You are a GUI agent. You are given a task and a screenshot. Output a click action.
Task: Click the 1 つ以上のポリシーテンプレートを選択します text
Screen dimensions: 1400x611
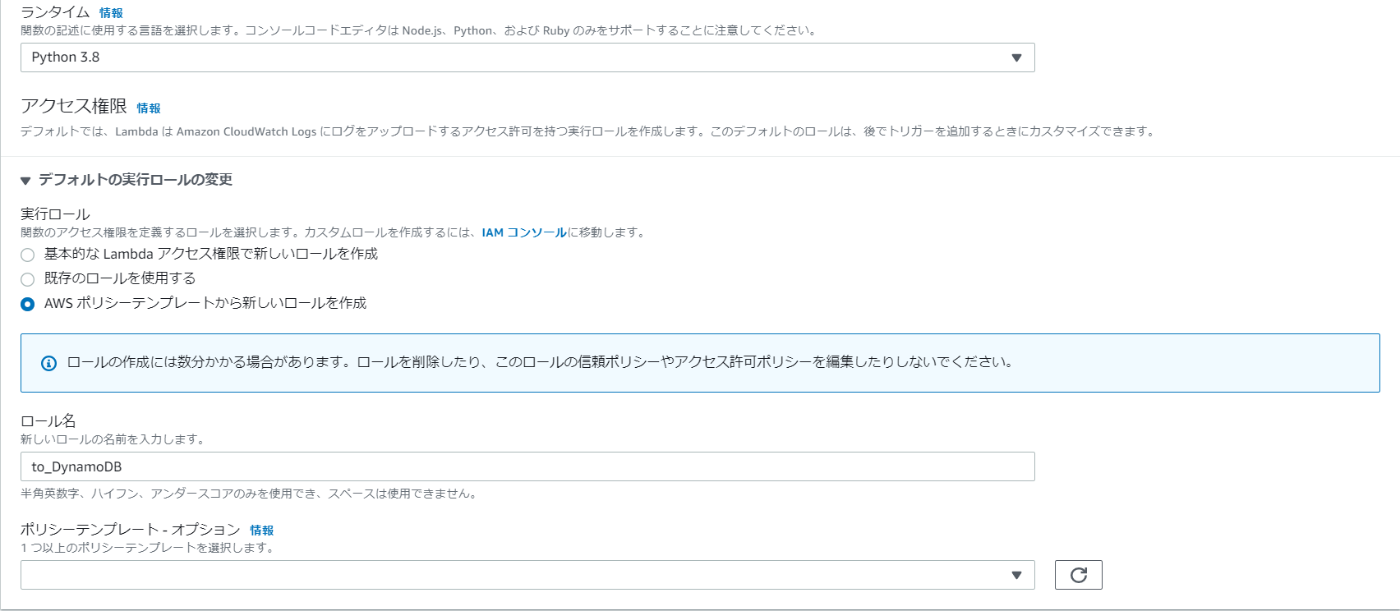(x=147, y=548)
